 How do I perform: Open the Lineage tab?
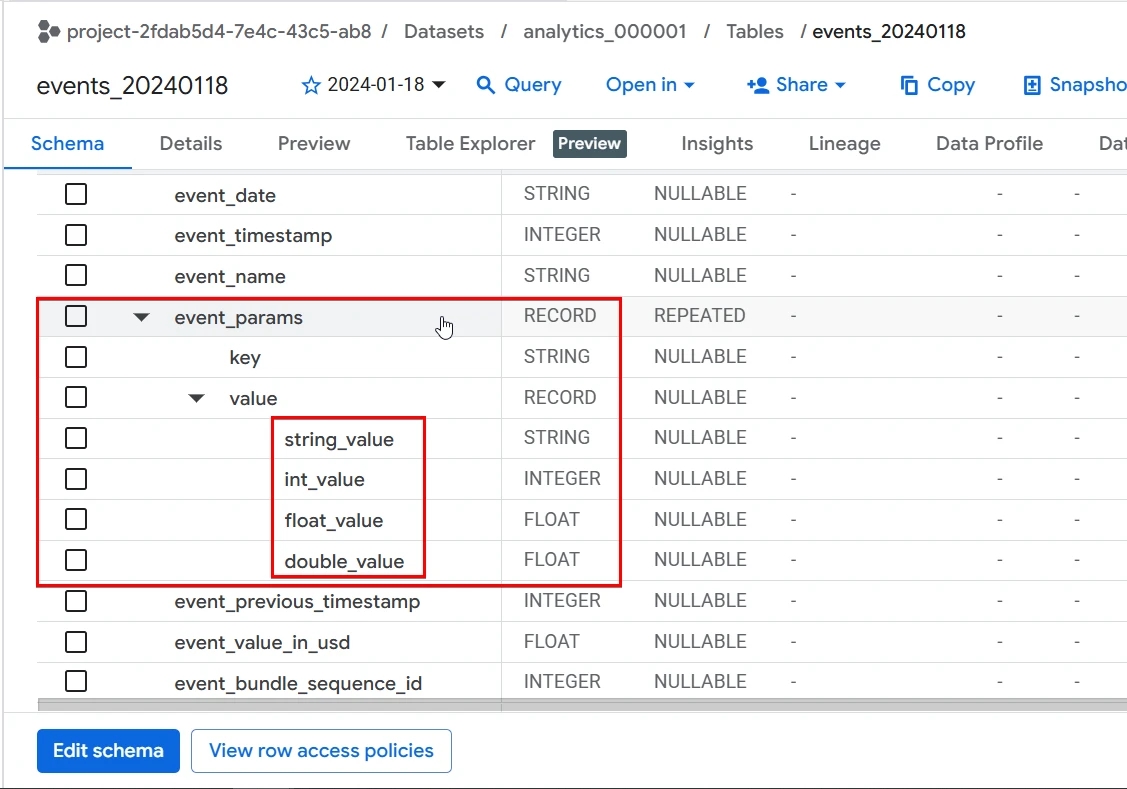click(845, 144)
